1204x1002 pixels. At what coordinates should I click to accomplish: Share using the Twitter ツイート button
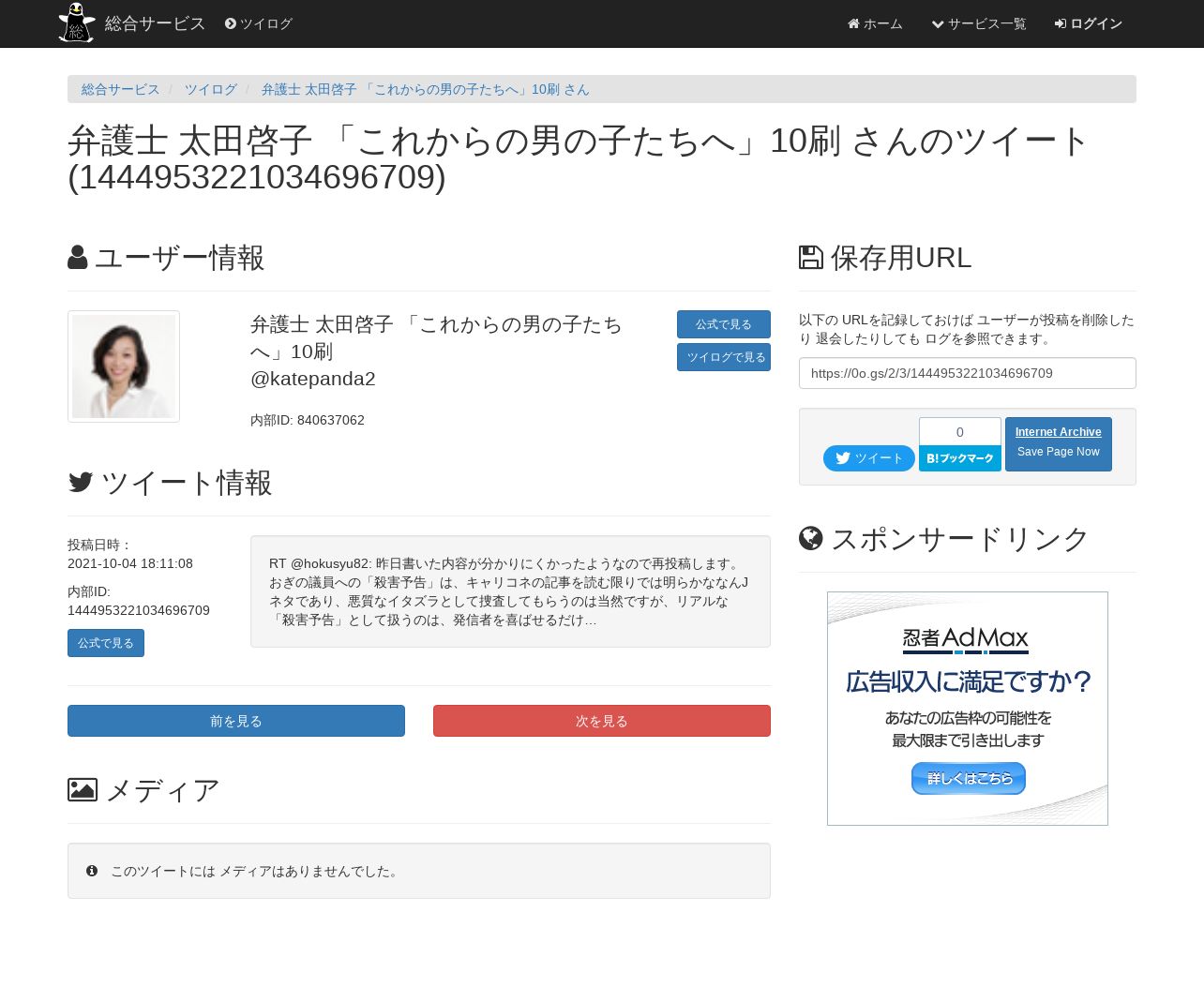click(868, 458)
